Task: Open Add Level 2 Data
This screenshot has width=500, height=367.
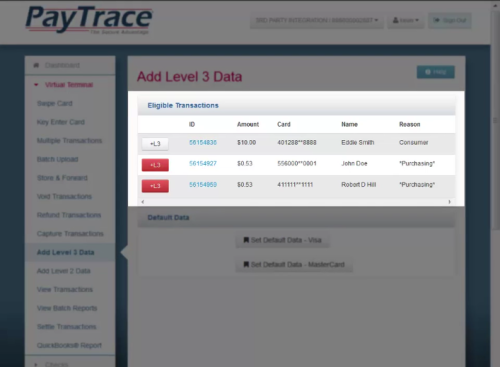Action: [x=64, y=271]
